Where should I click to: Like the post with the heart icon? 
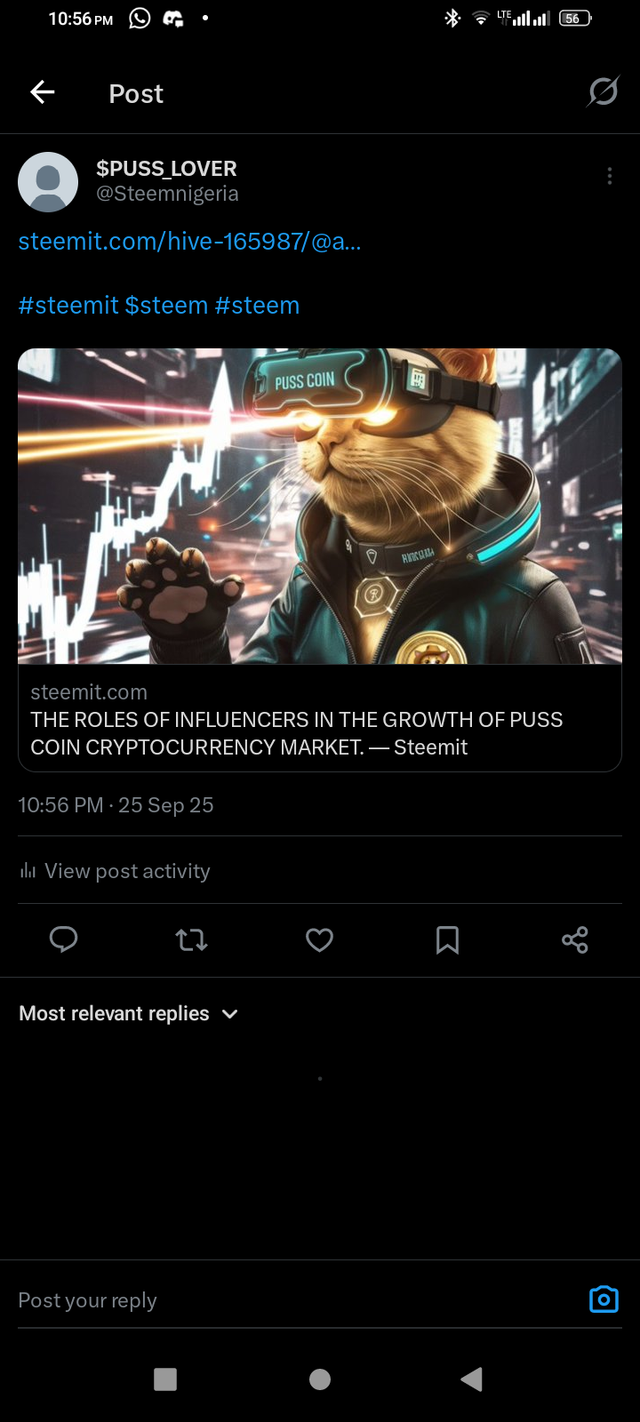coord(319,939)
